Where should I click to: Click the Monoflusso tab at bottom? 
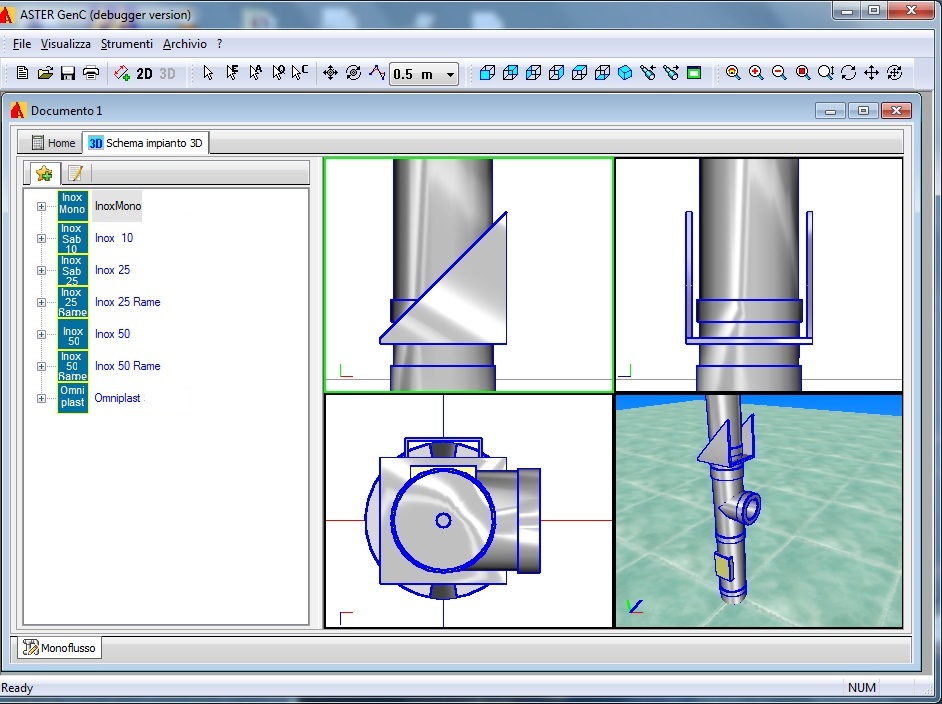pyautogui.click(x=59, y=648)
